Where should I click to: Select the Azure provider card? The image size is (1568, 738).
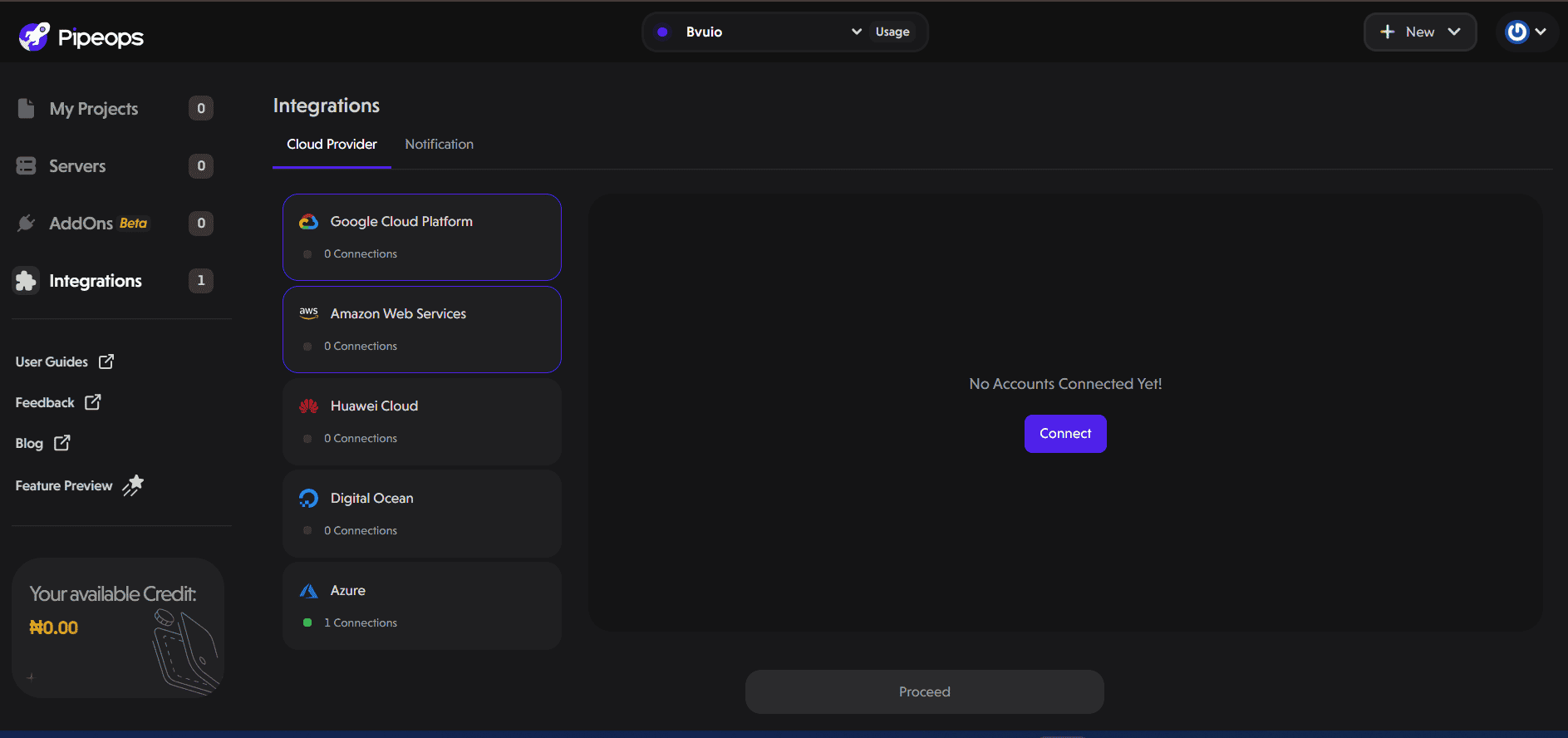422,606
